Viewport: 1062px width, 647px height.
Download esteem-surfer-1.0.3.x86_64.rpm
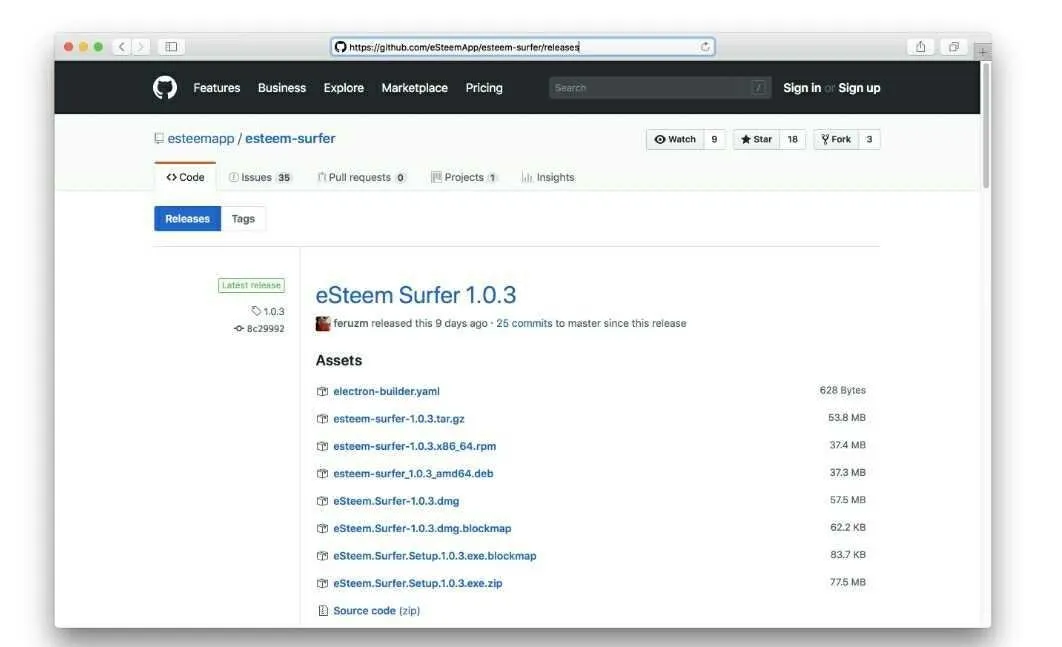[x=415, y=446]
